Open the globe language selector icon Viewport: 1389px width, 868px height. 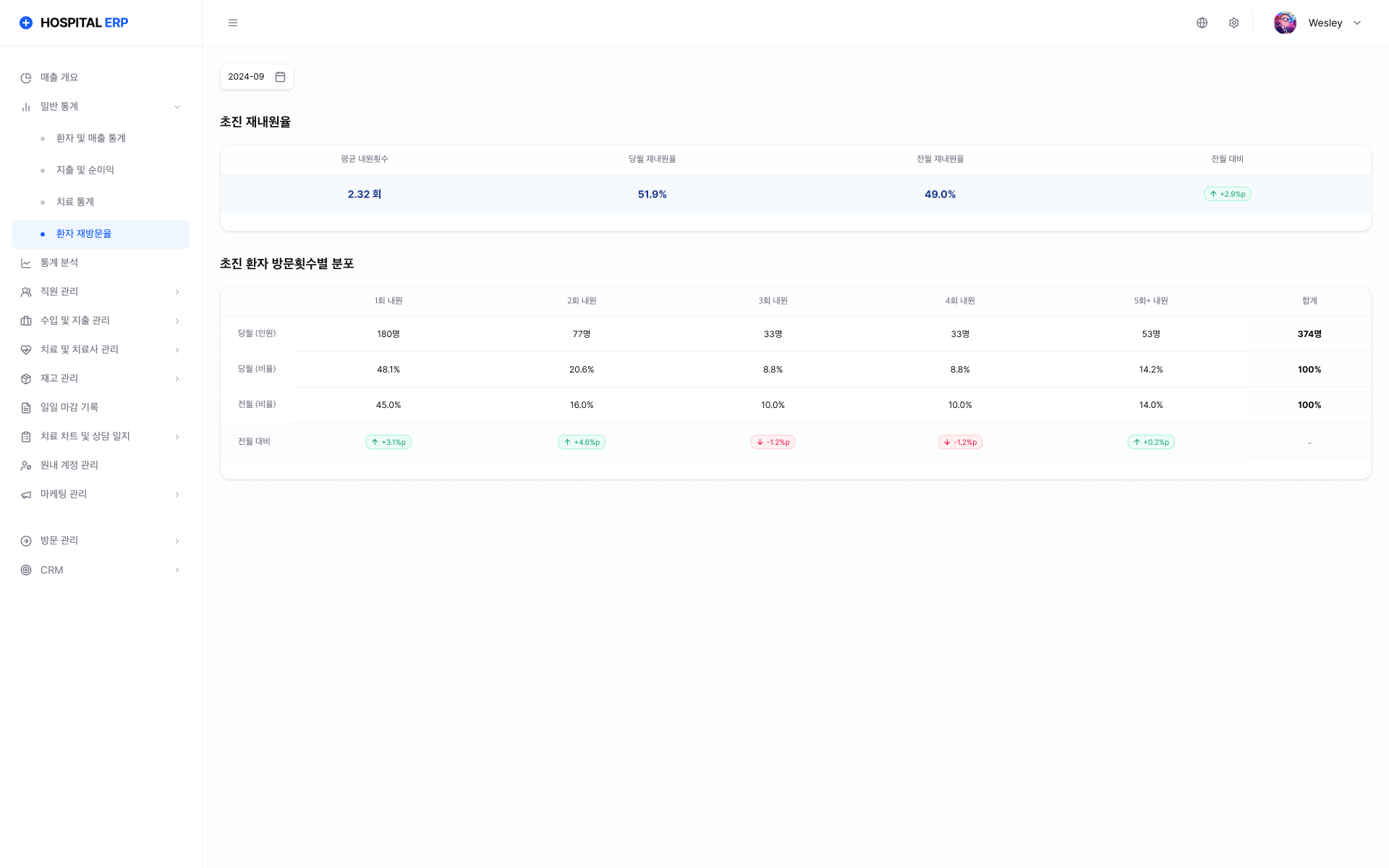tap(1202, 23)
